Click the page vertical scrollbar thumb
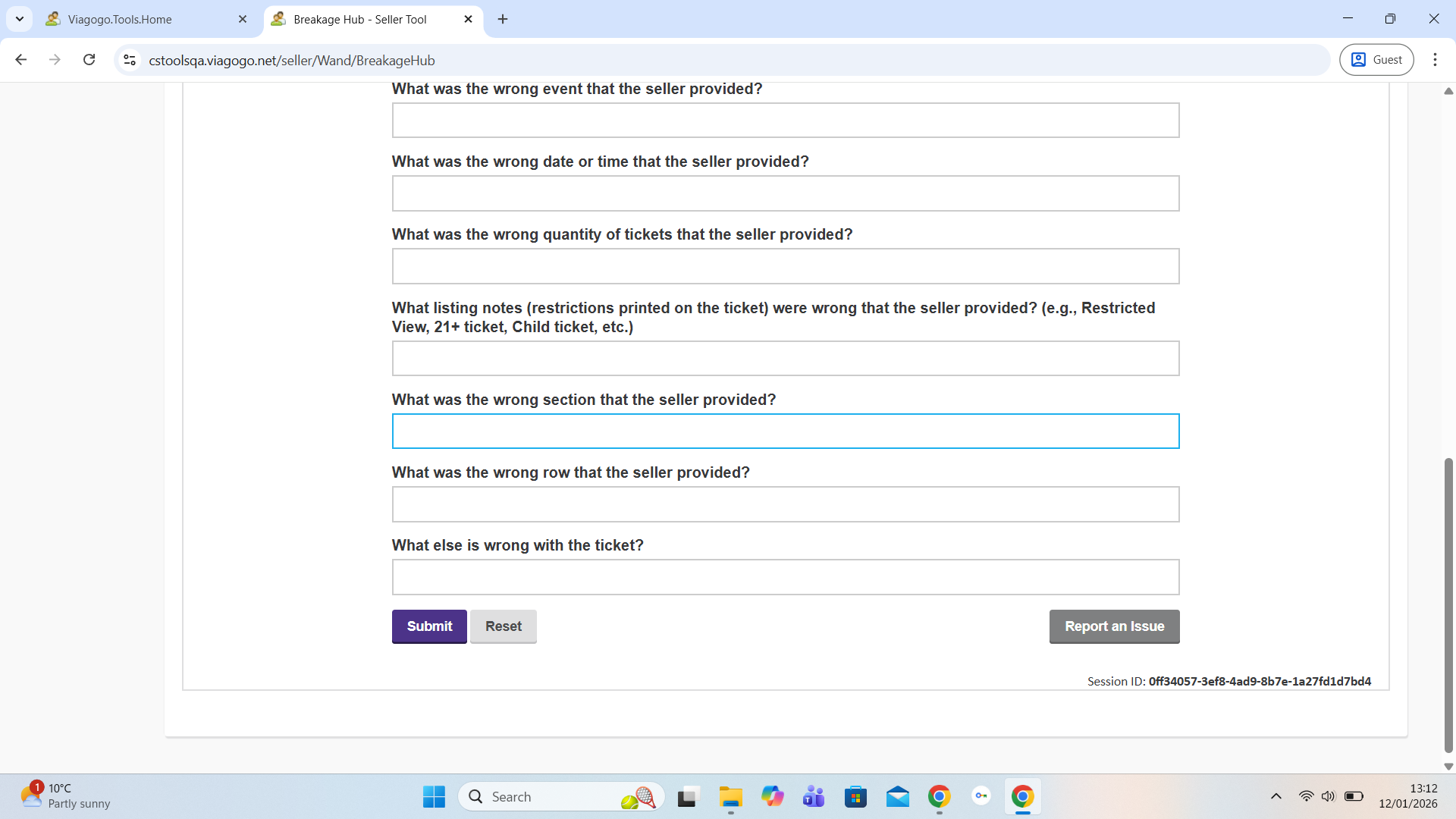The width and height of the screenshot is (1456, 819). click(1448, 607)
